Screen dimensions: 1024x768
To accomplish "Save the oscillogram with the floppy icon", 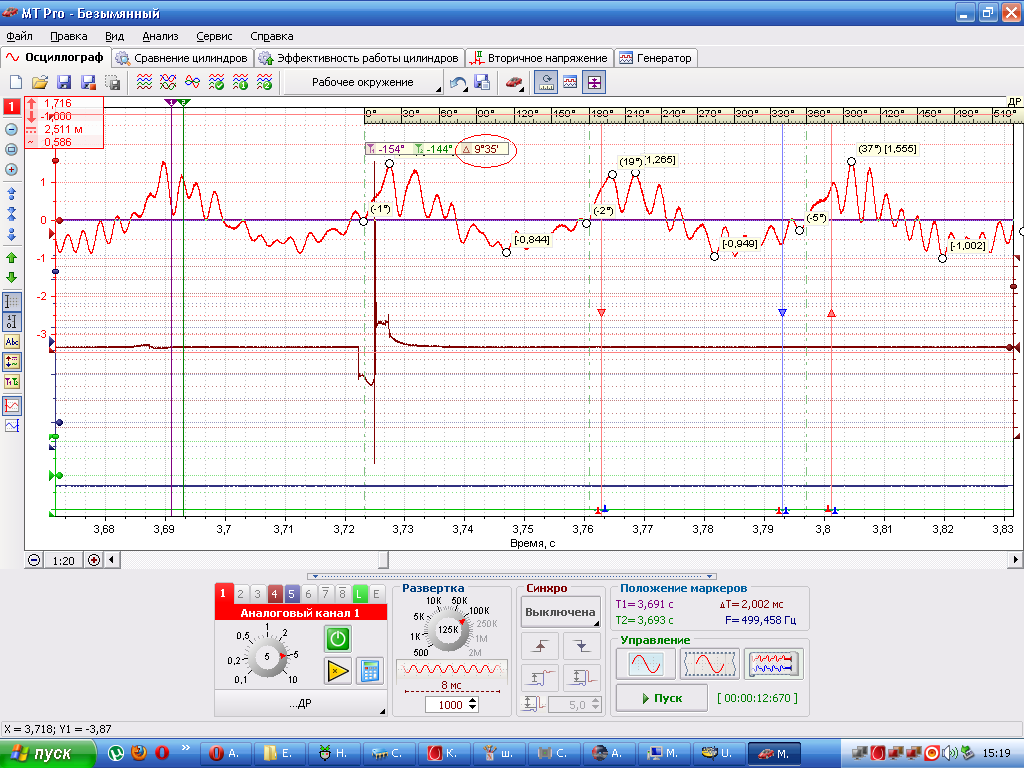I will coord(64,82).
